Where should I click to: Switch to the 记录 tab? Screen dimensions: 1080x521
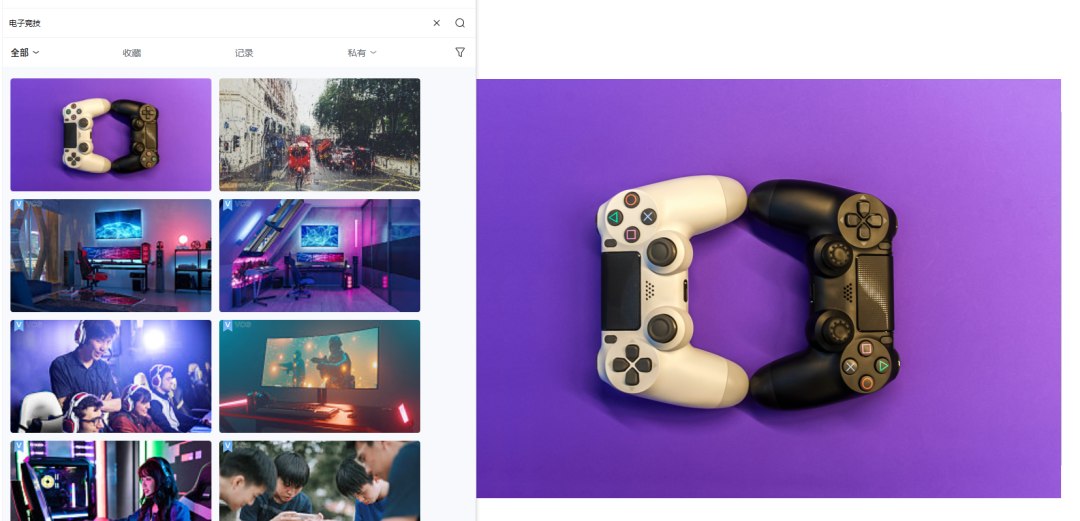click(244, 53)
